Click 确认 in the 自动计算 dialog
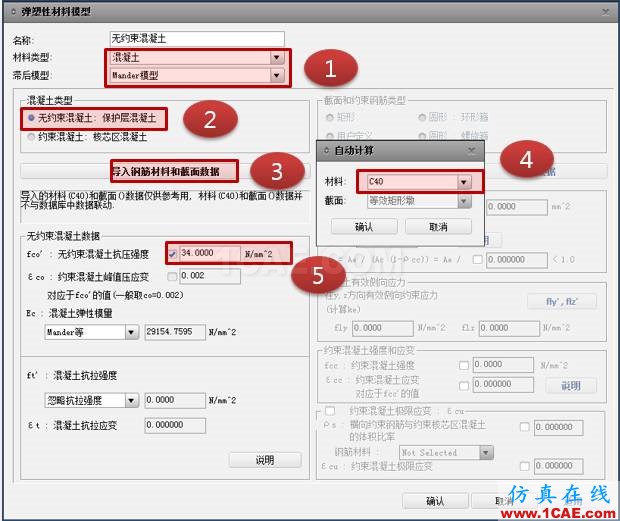 point(364,227)
